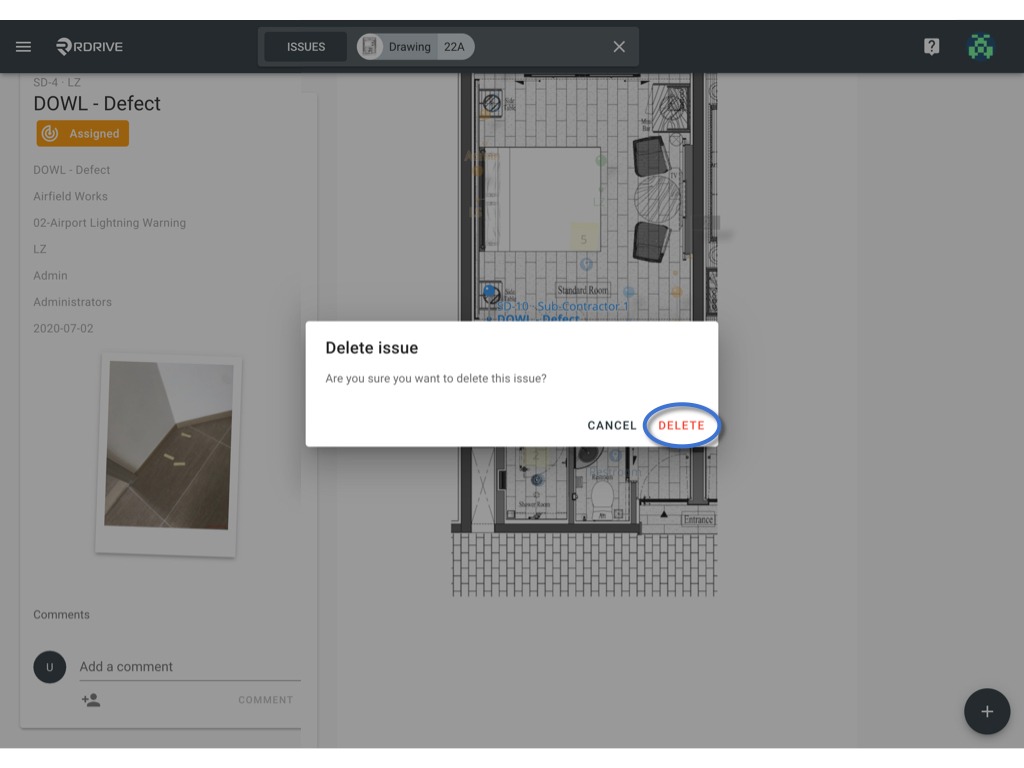The width and height of the screenshot is (1024, 768).
Task: Confirm with the DELETE button
Action: (x=681, y=425)
